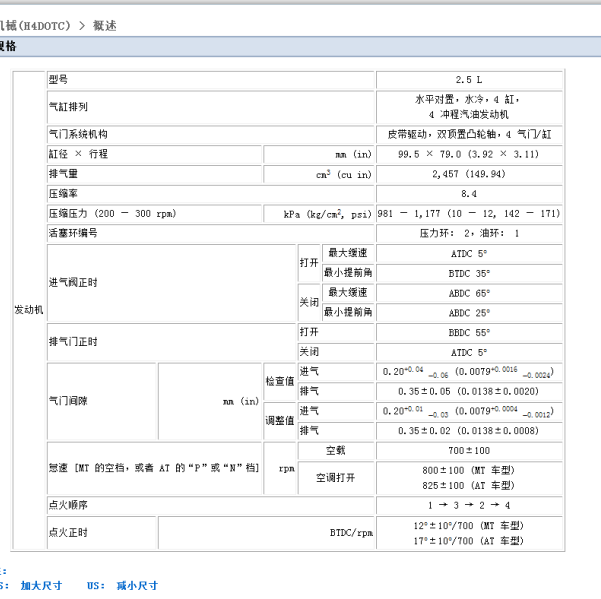
Task: Select the '0.35±0.05 (0.0138±0.0020)' value
Action: (469, 391)
